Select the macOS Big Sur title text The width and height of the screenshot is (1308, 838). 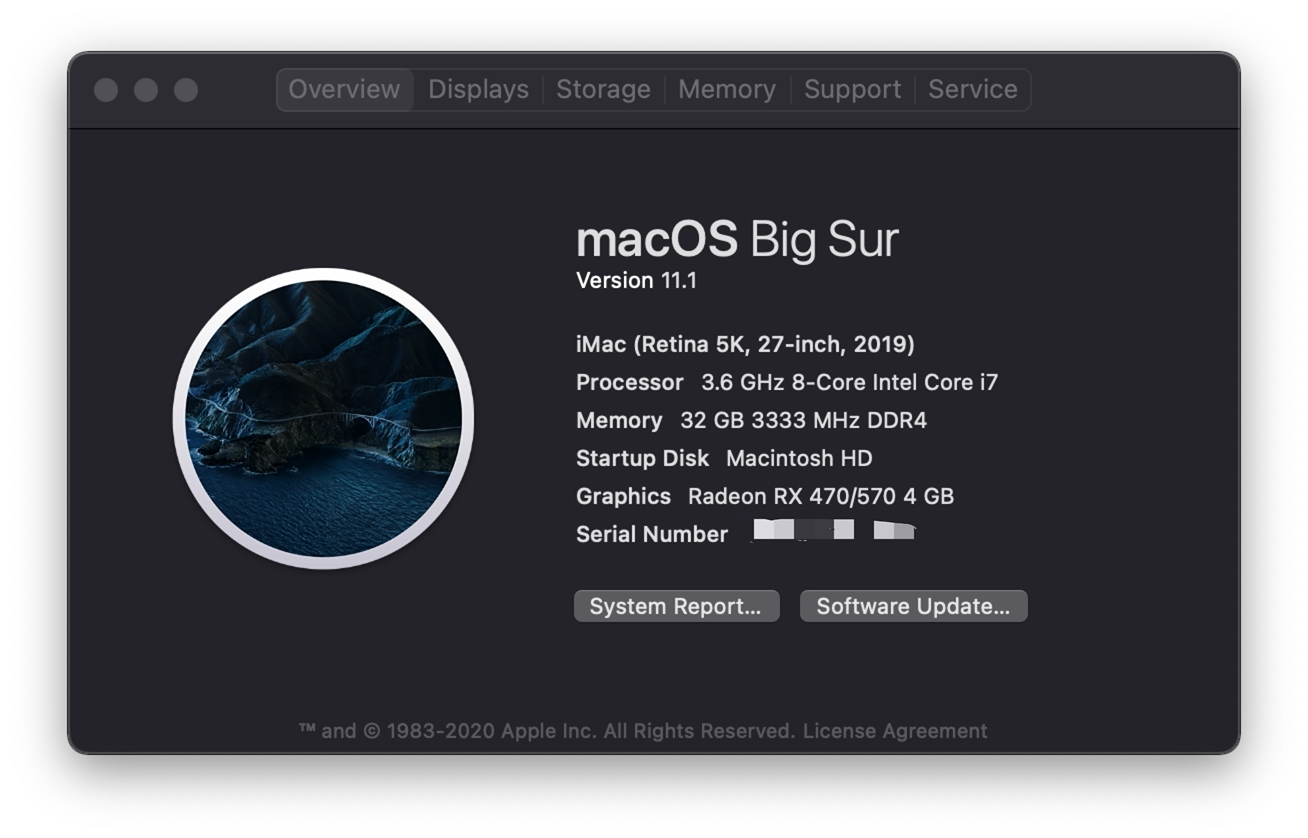click(x=737, y=240)
